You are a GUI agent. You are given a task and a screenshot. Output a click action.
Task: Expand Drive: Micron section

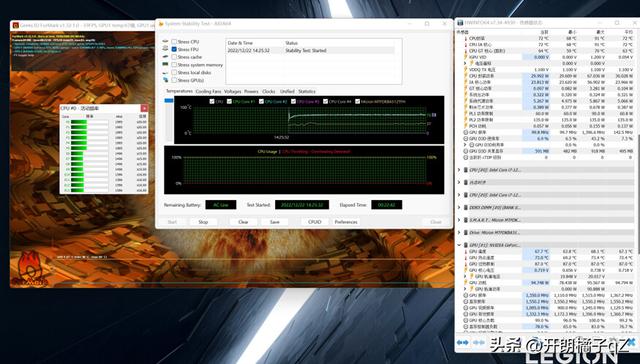[459, 233]
